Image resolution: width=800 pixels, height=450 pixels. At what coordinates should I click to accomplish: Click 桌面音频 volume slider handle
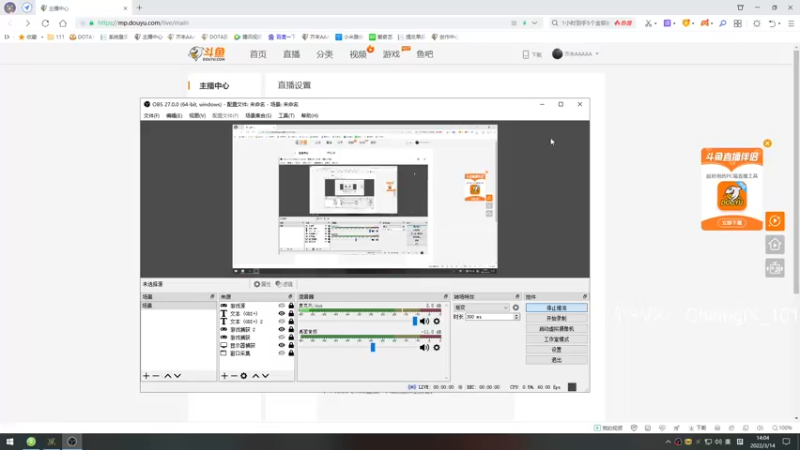(x=373, y=347)
